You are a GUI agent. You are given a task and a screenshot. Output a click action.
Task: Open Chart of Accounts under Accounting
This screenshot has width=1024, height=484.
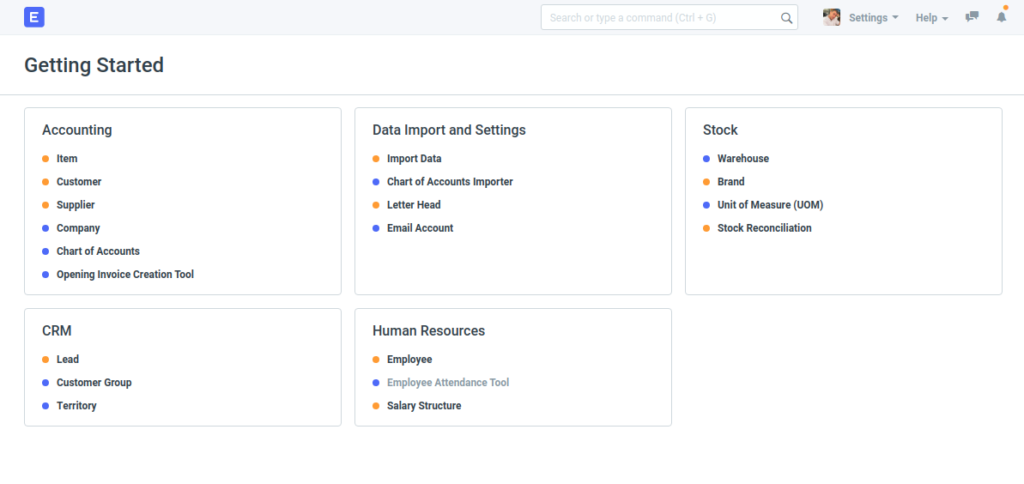point(98,252)
